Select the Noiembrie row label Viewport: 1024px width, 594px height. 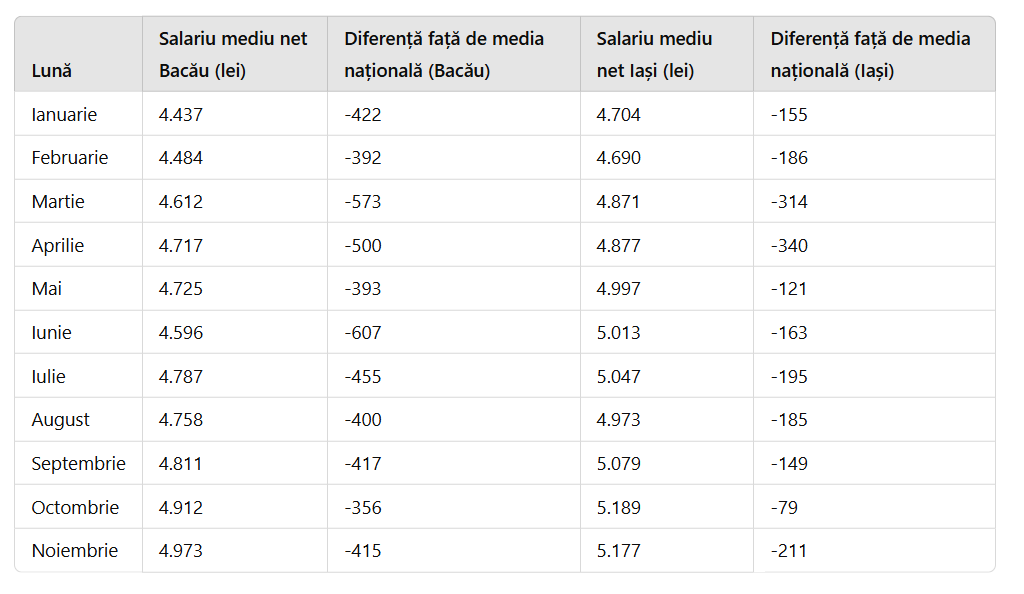74,551
